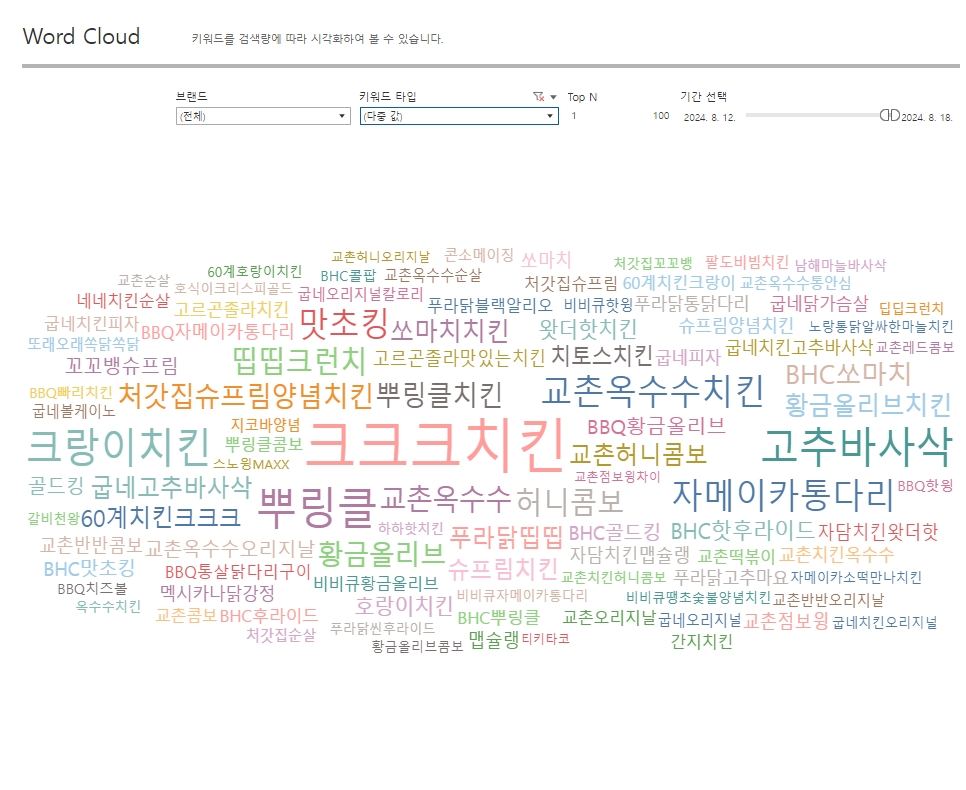The image size is (966, 790).
Task: Click the word "갈비천왕"
Action: click(54, 518)
